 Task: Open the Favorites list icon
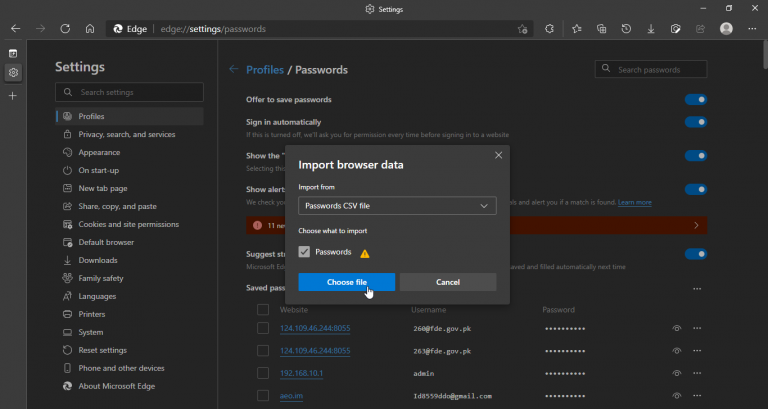pyautogui.click(x=577, y=29)
